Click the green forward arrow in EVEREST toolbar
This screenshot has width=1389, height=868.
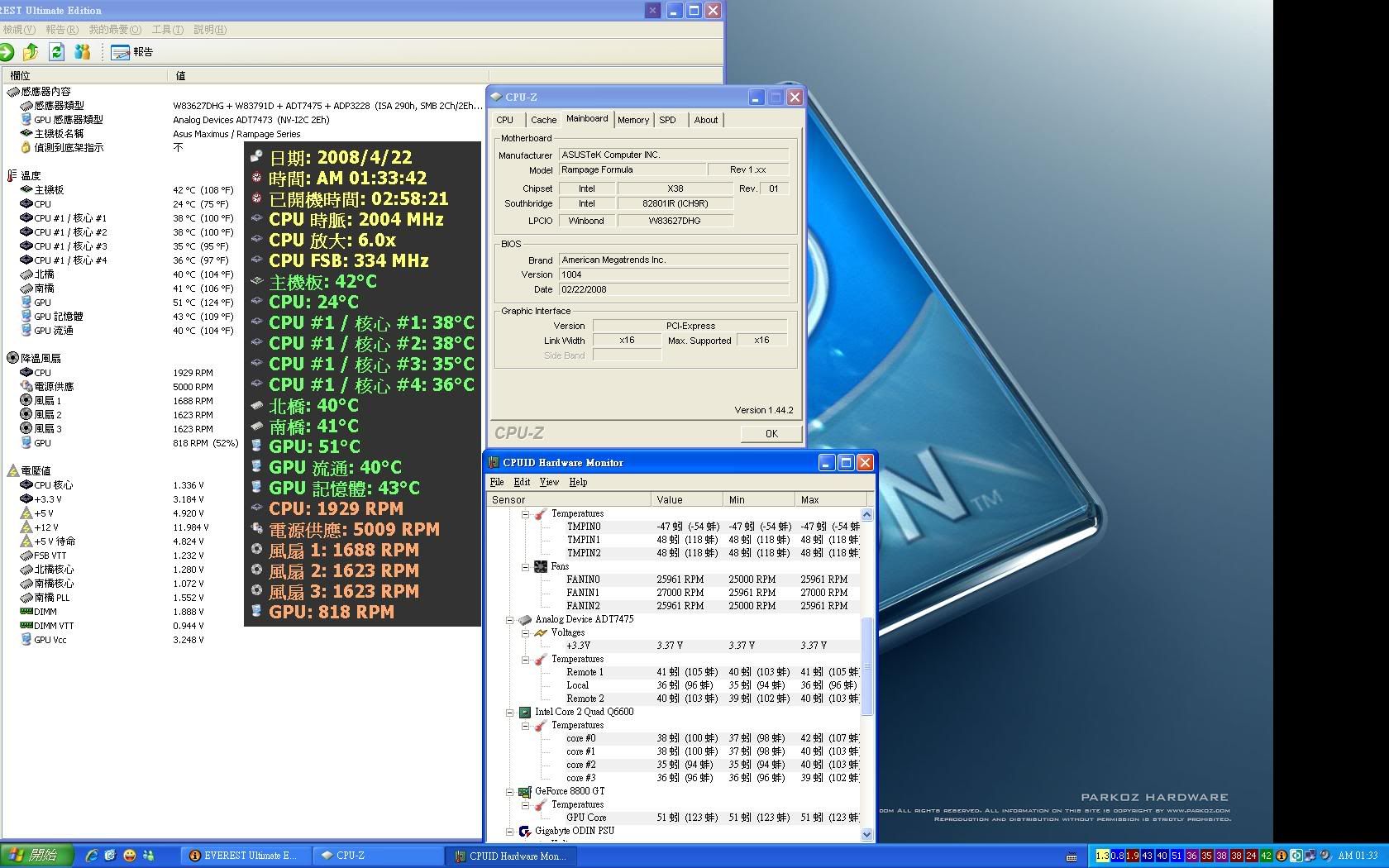coord(7,52)
